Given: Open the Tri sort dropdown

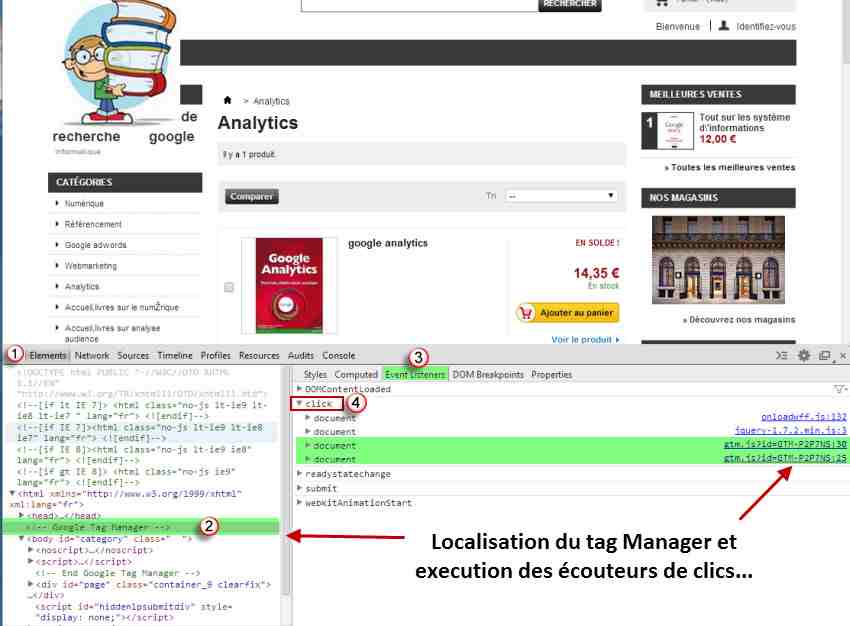Looking at the screenshot, I should point(561,196).
